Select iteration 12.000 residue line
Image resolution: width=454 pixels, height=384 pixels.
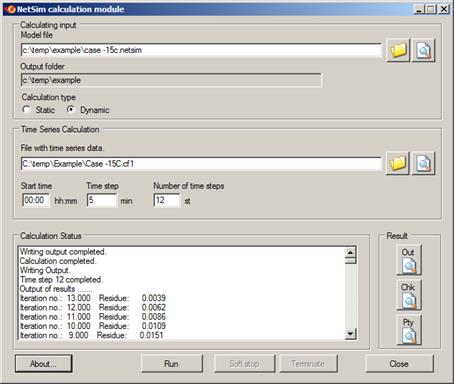point(93,307)
